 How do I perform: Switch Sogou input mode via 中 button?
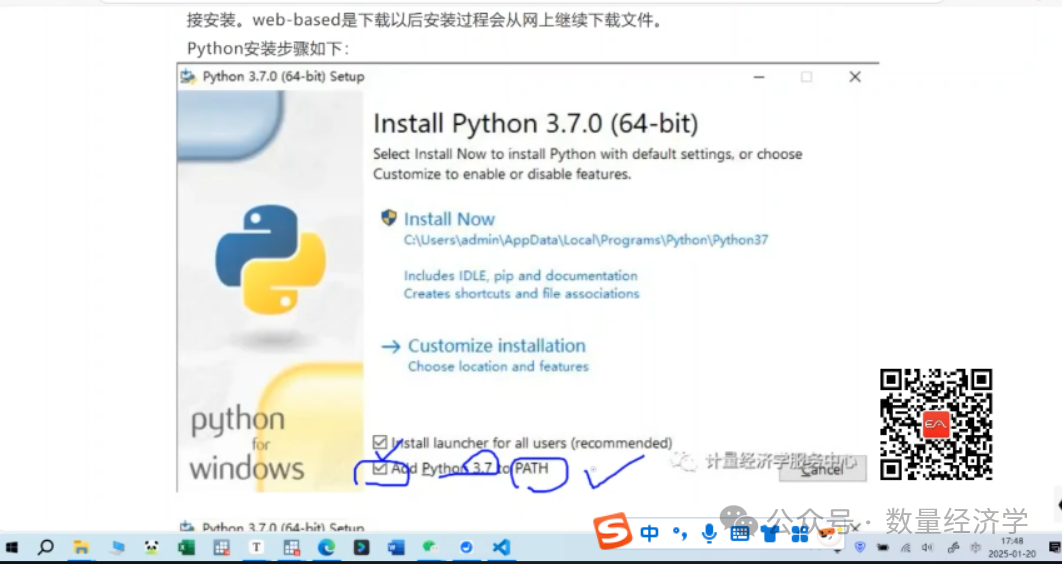[x=650, y=533]
